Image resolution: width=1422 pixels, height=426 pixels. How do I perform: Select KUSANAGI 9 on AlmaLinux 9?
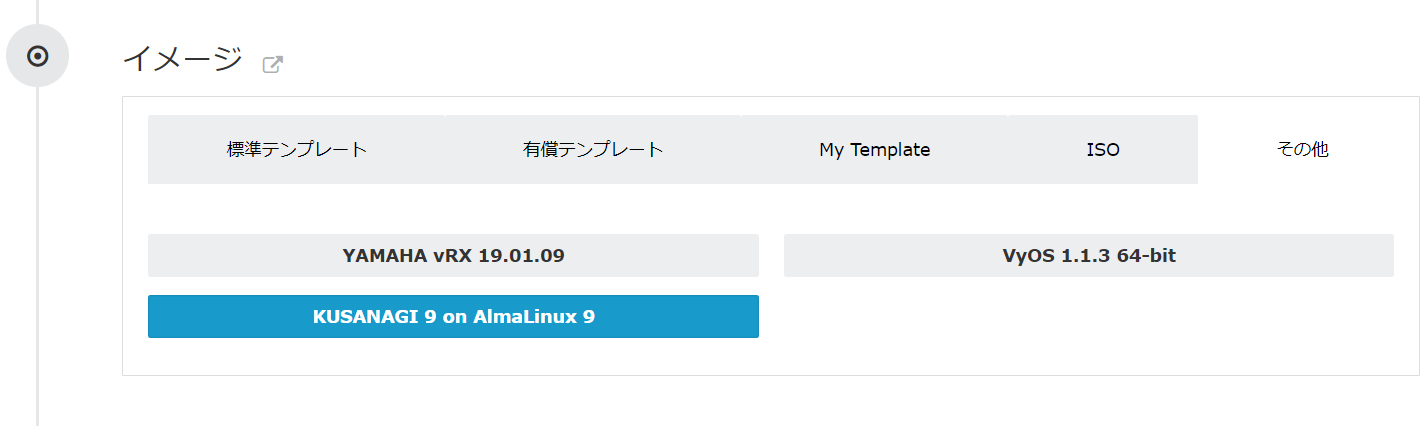point(453,317)
